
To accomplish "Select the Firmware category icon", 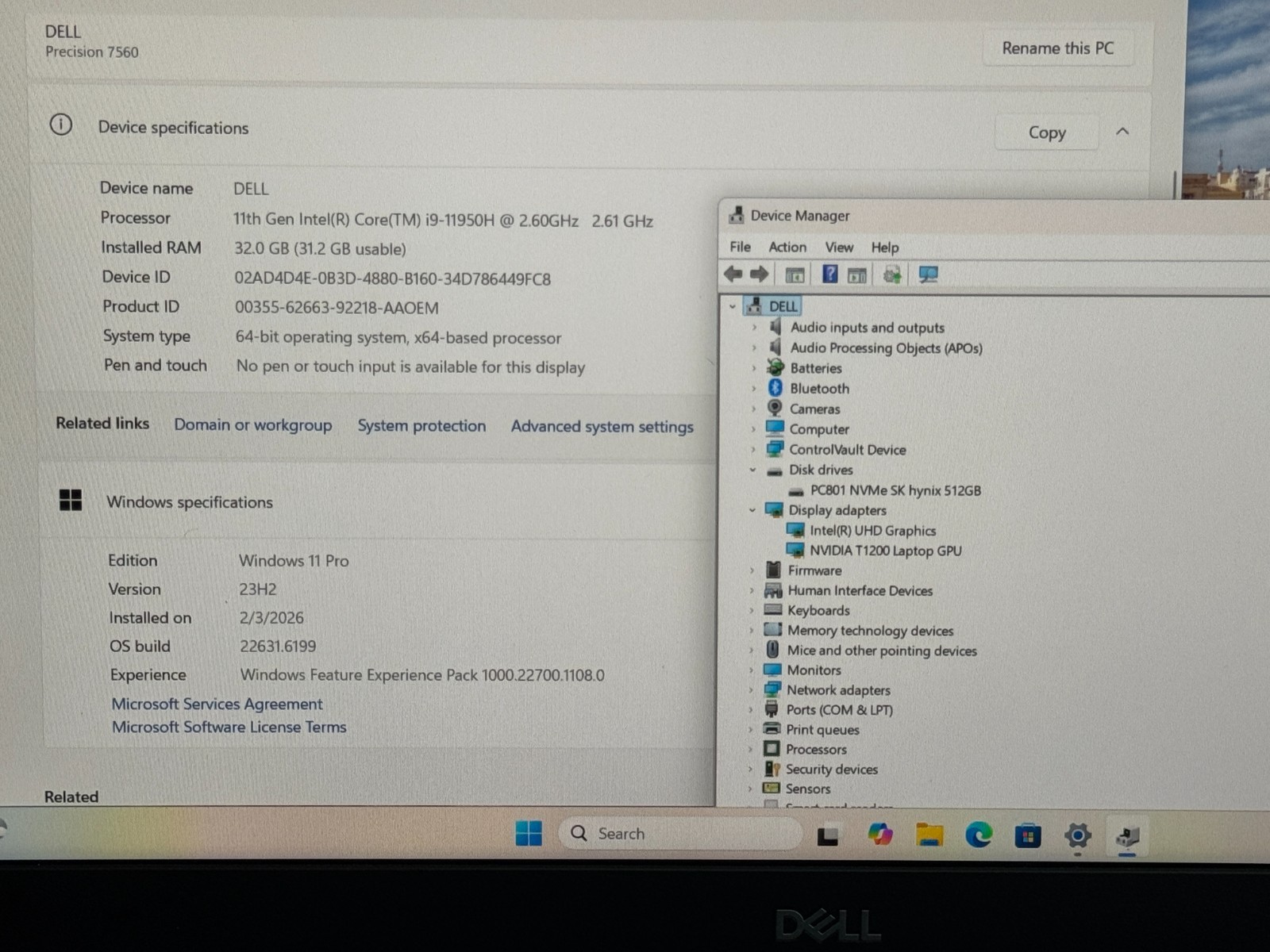I will click(x=774, y=570).
